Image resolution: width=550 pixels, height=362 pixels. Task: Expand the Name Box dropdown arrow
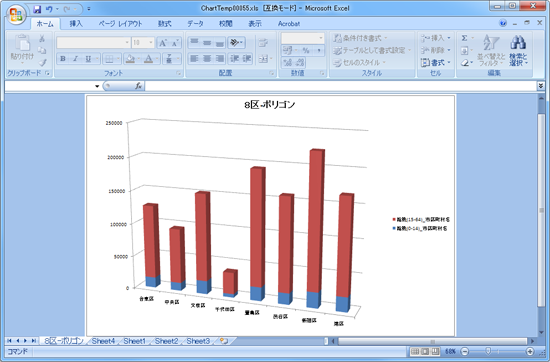pos(97,86)
